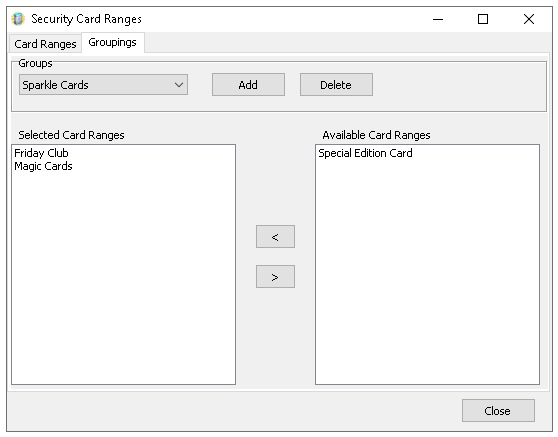This screenshot has height=437, width=558.
Task: Select Magic Cards in Selected Card Ranges
Action: click(43, 166)
